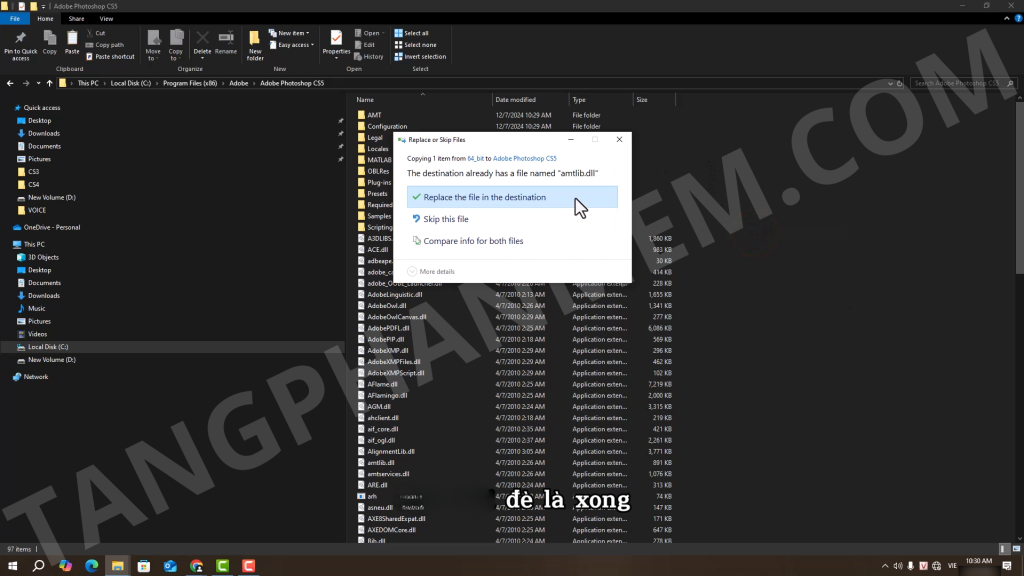Open the File menu
The width and height of the screenshot is (1024, 576).
point(15,19)
